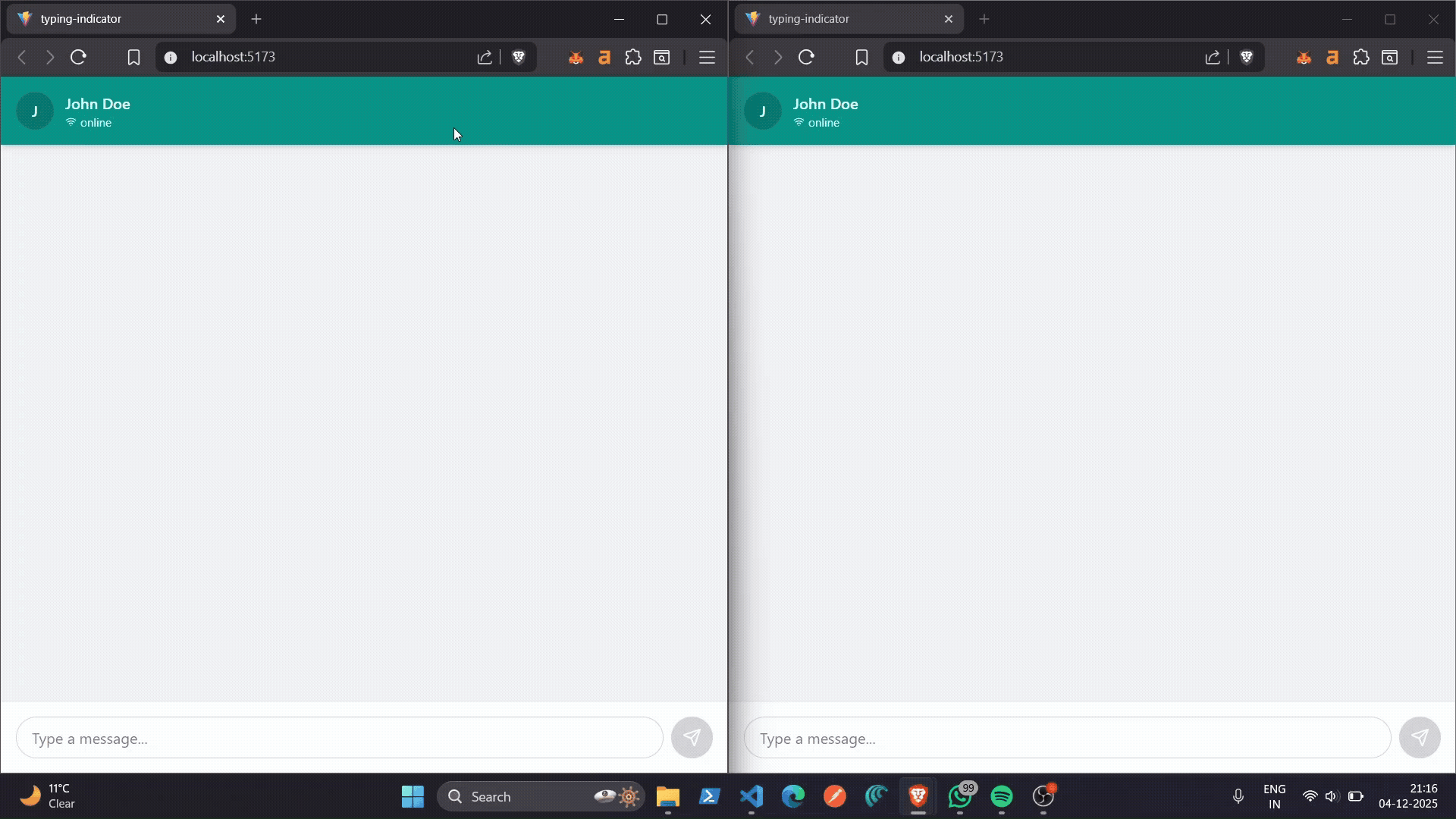
Task: Click John Doe's avatar in the chat header
Action: pos(35,111)
